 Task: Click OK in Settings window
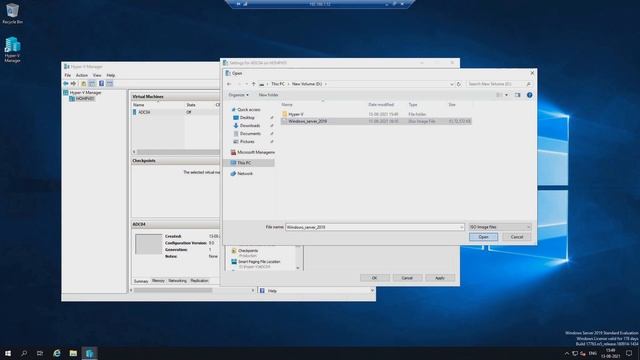[x=374, y=278]
